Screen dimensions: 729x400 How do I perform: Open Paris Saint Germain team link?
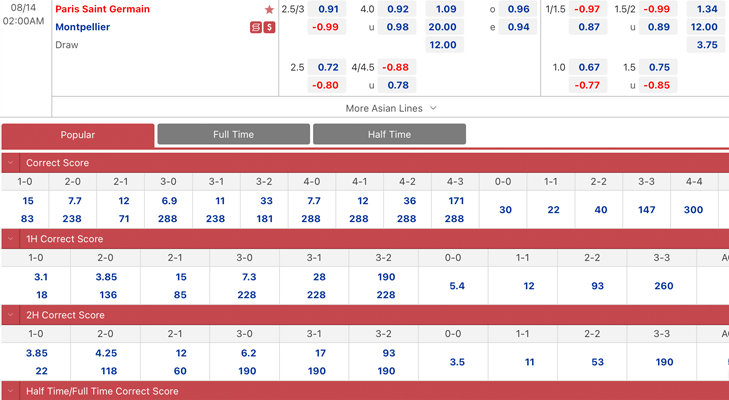click(x=102, y=9)
